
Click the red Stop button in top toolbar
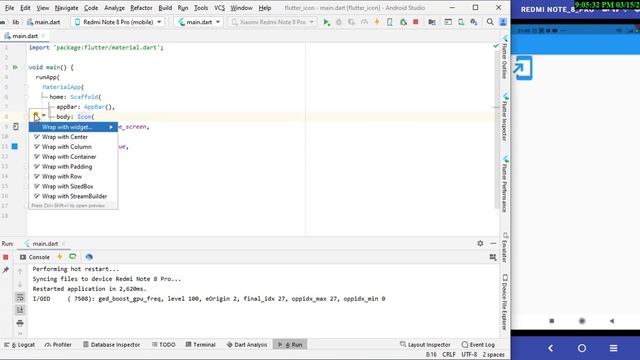coord(416,22)
